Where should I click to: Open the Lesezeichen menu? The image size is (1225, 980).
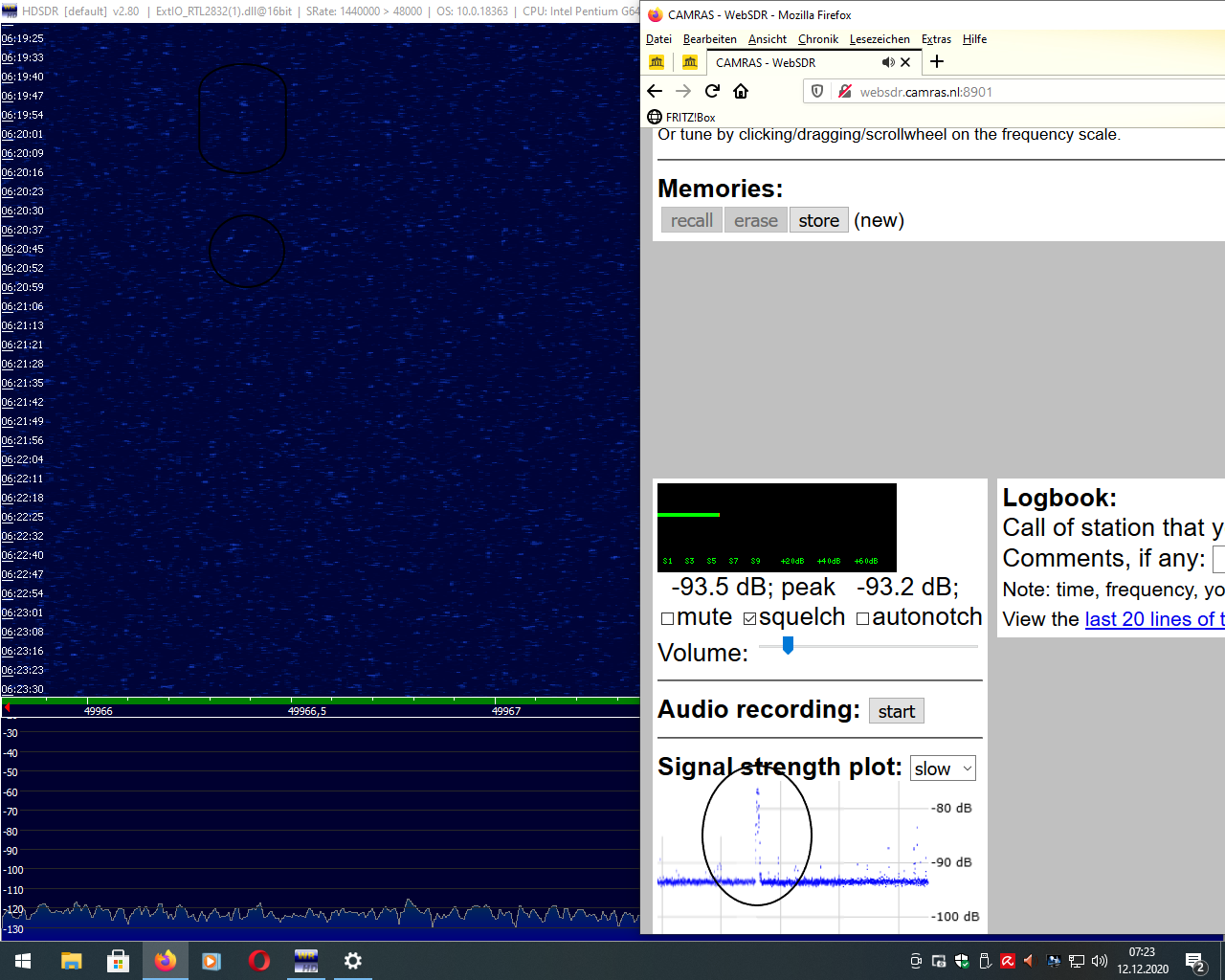[880, 39]
